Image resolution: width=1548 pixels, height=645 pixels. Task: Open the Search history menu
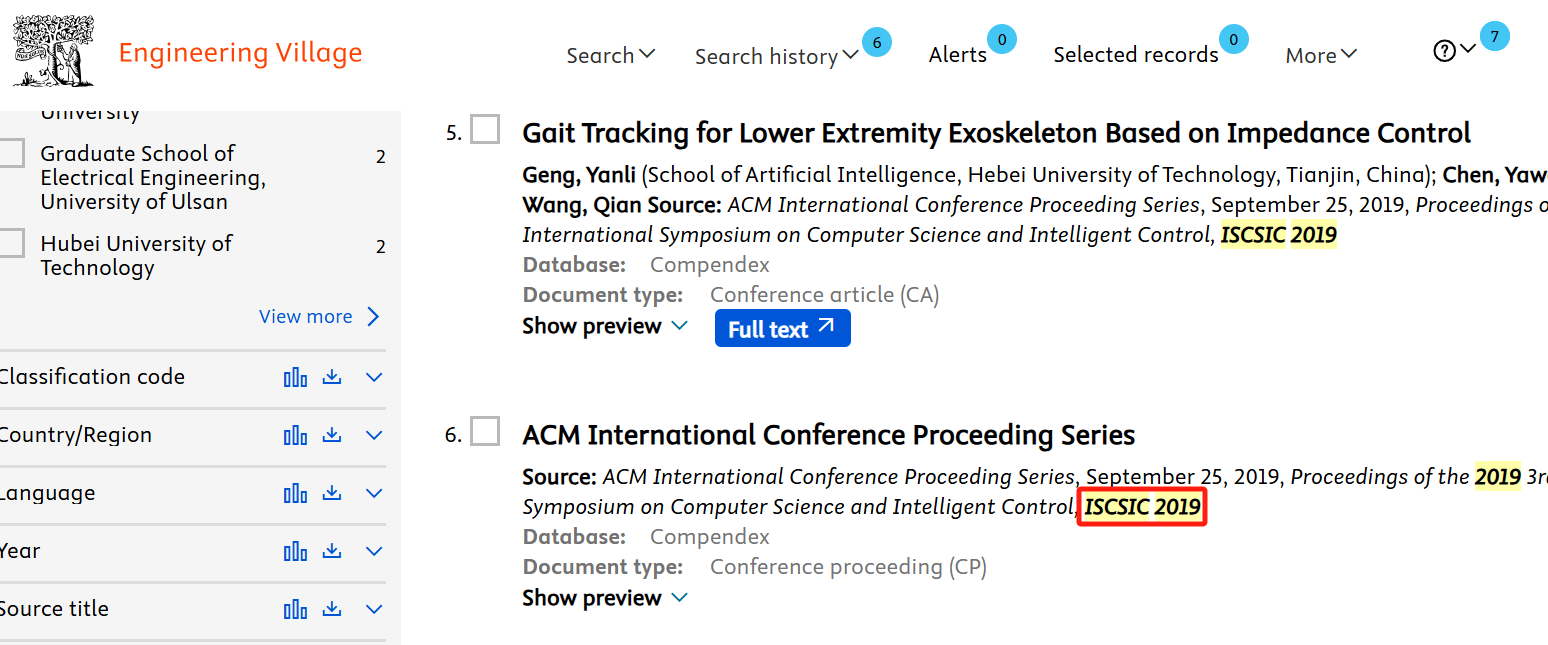coord(777,56)
